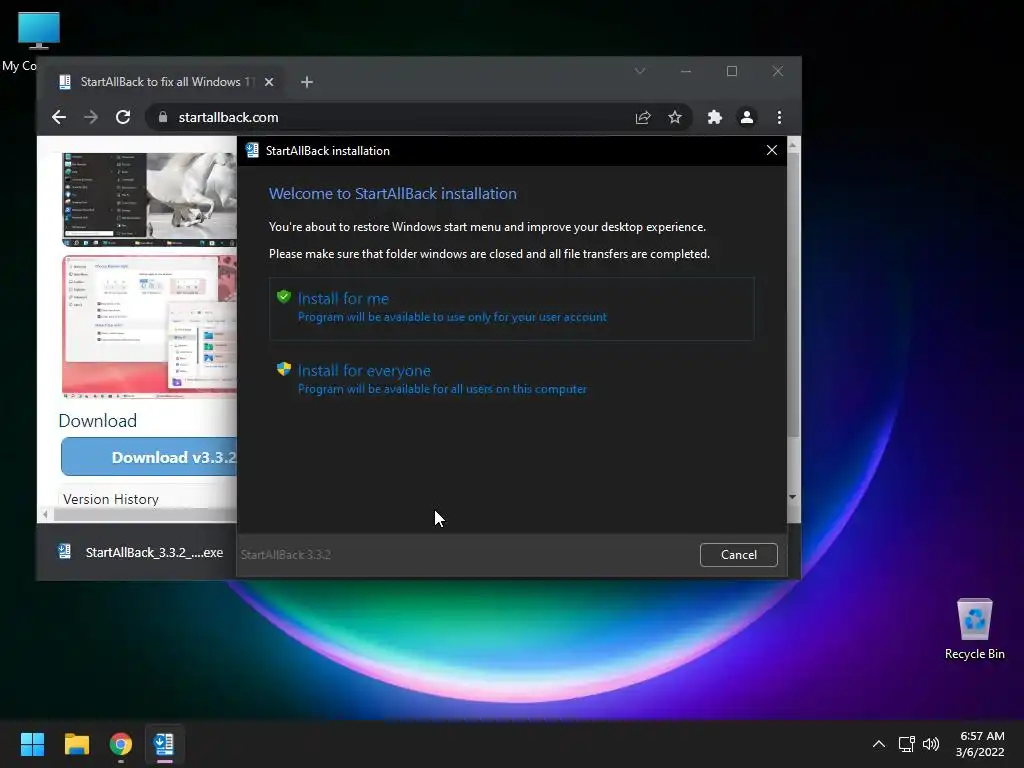Screen dimensions: 1024x768
Task: Open the Version History link
Action: (111, 499)
